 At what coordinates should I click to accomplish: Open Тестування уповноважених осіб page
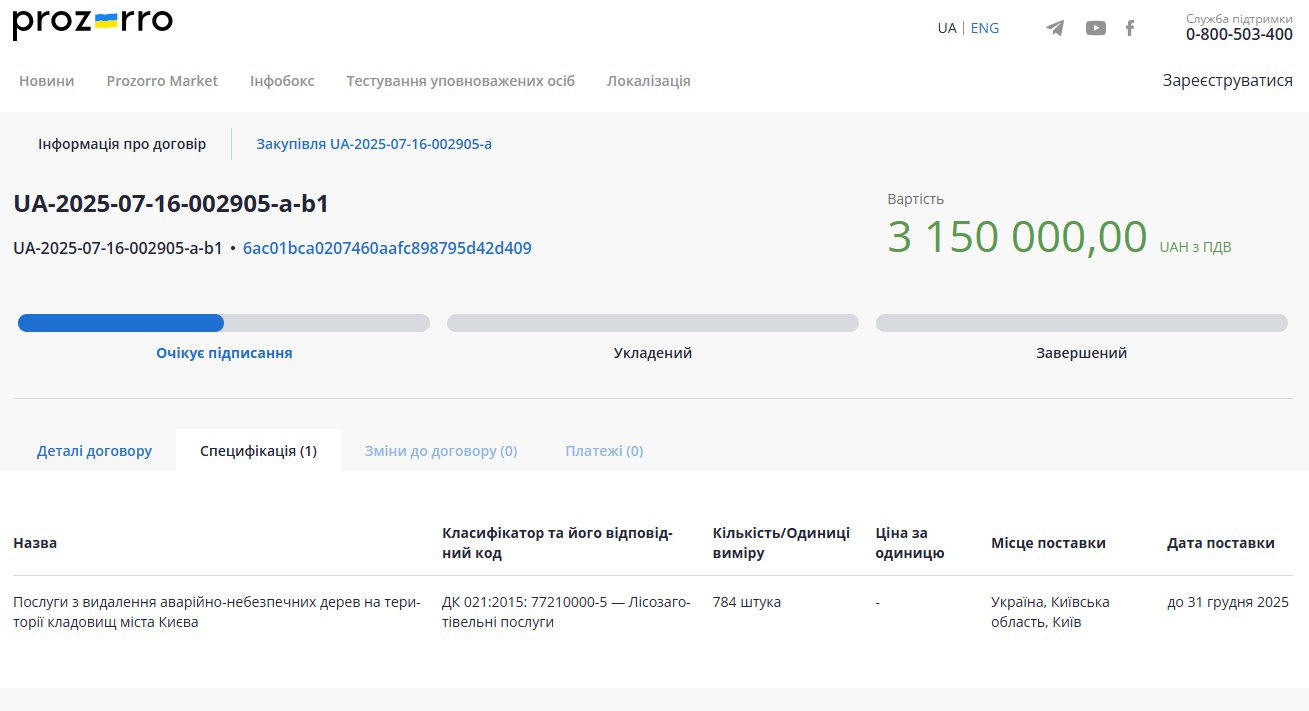click(x=460, y=81)
